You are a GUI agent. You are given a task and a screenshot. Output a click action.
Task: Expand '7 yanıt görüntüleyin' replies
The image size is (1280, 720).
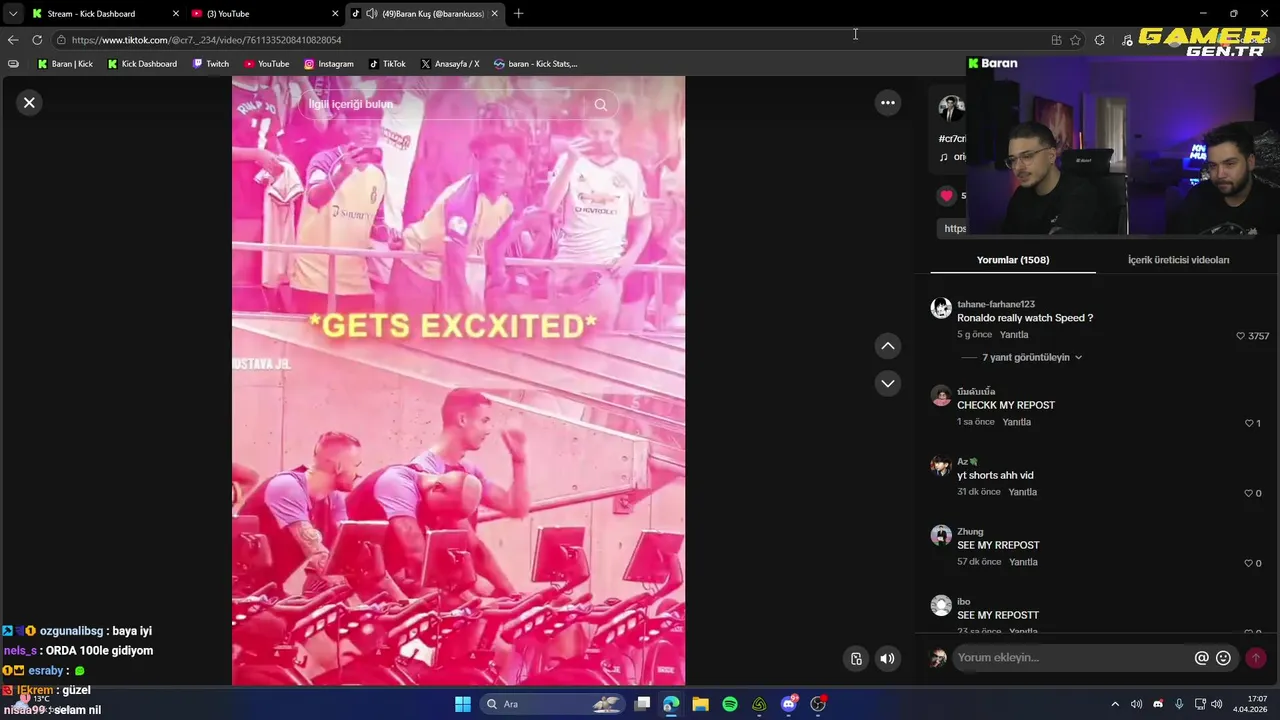[x=1032, y=357]
